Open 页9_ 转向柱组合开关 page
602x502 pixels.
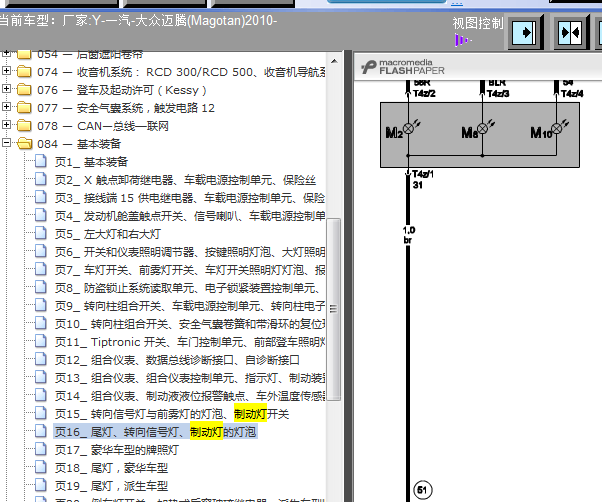pos(190,306)
